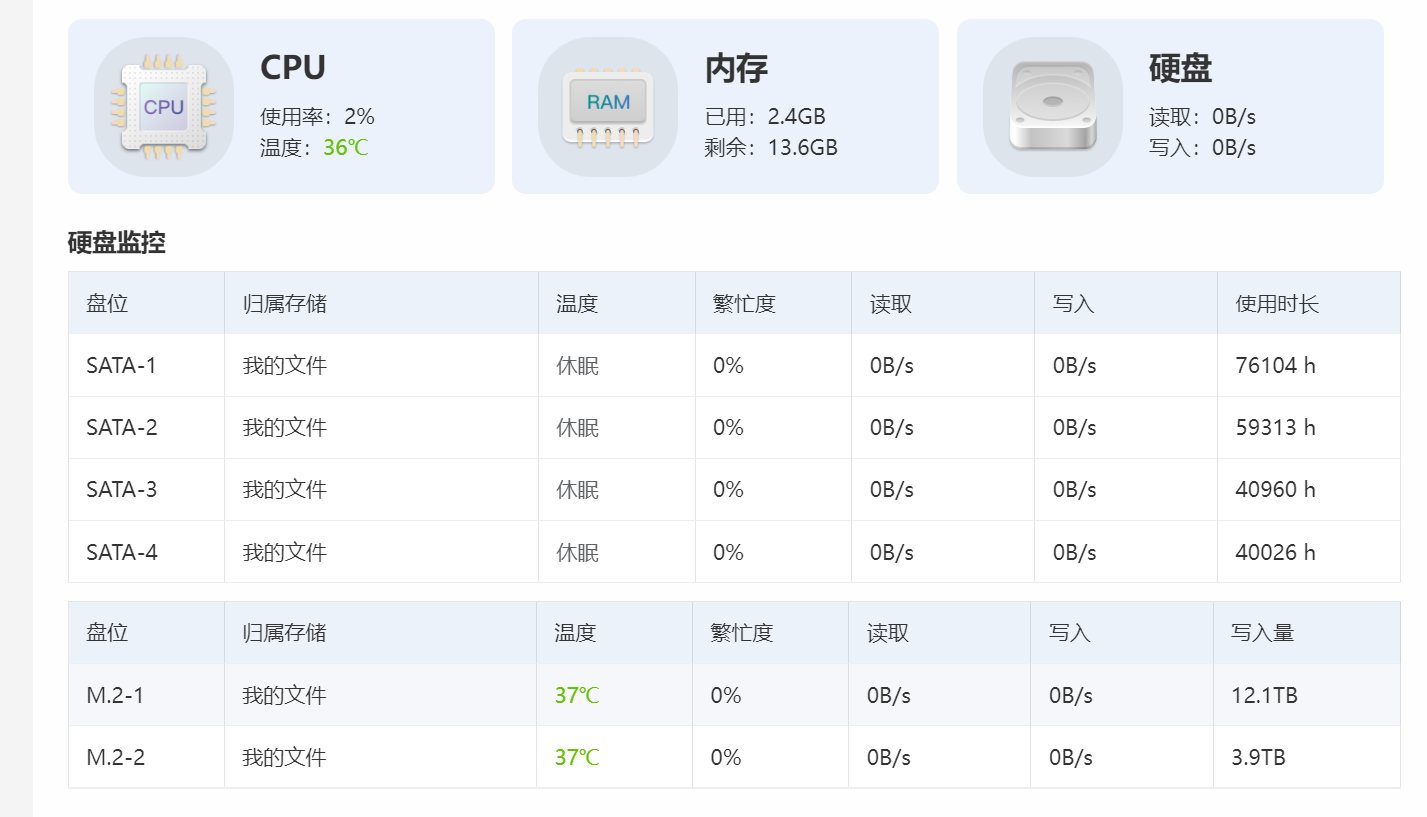Click the first table's 温度 column header

(x=577, y=303)
